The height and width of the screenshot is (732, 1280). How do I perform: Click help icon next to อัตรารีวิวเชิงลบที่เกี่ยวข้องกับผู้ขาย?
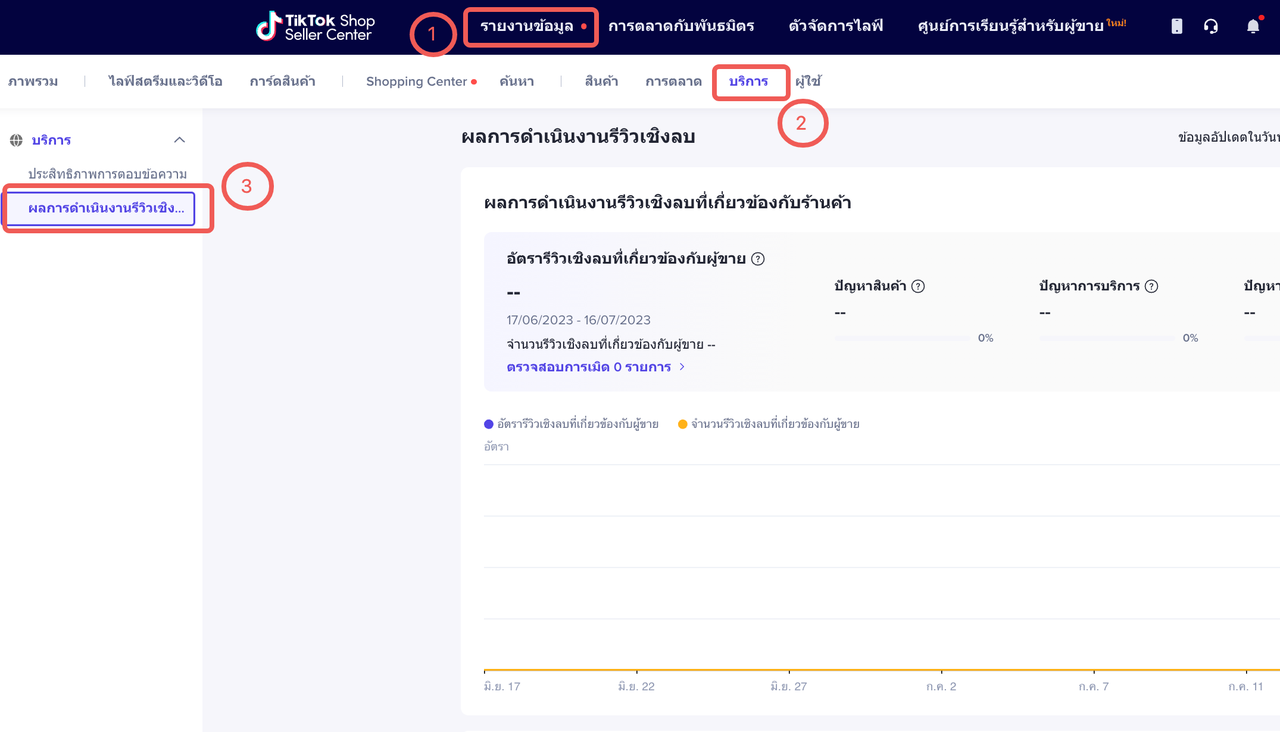tap(758, 259)
